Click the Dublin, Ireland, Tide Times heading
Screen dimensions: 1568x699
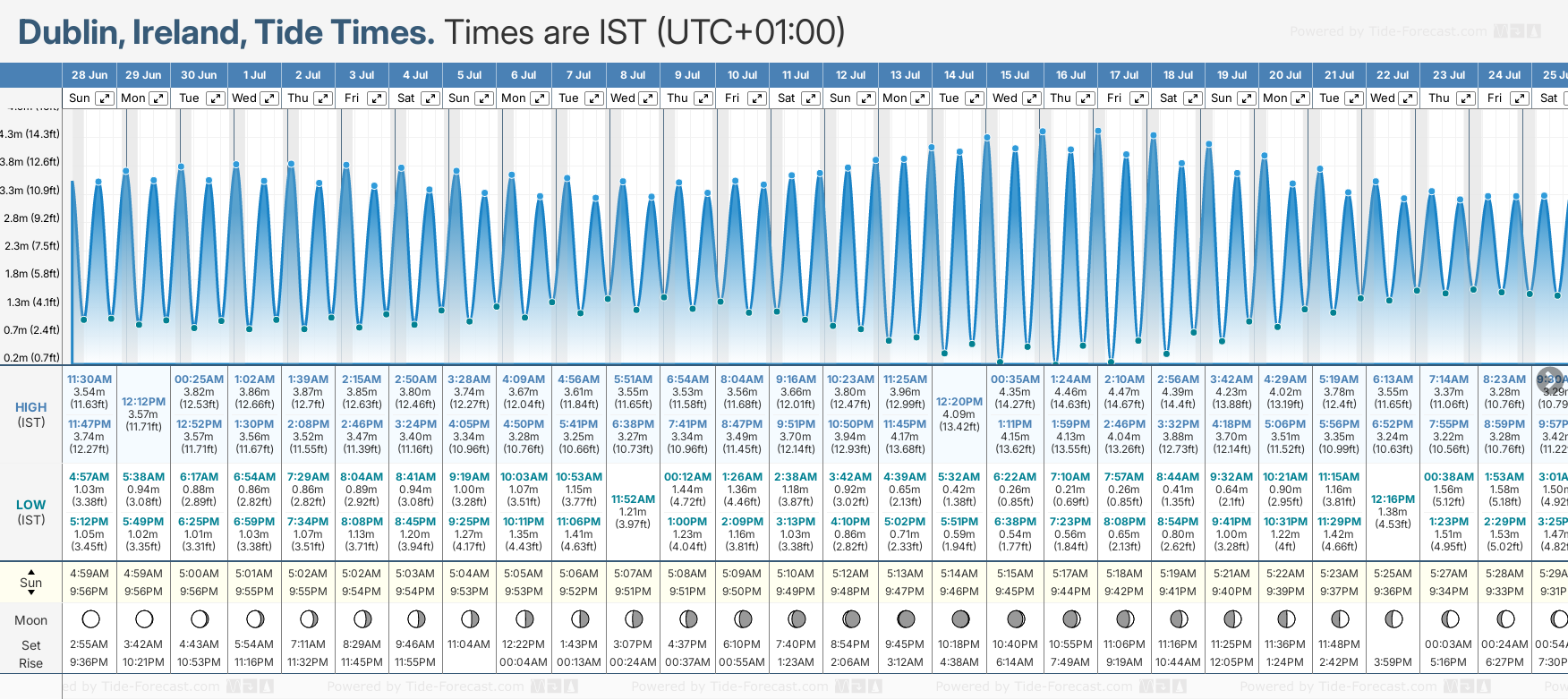pos(226,32)
